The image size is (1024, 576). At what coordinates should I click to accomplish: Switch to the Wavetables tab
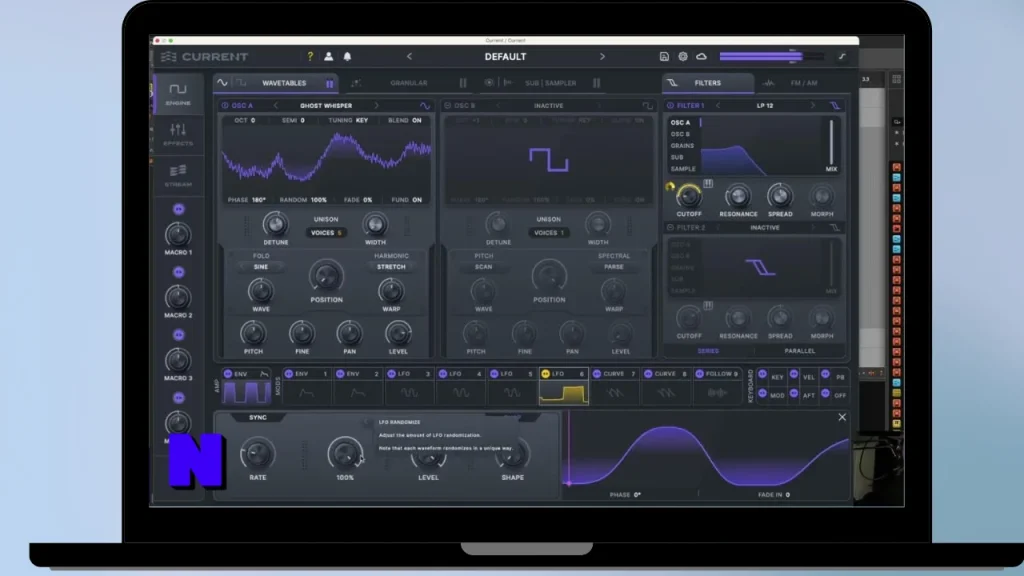[x=284, y=84]
